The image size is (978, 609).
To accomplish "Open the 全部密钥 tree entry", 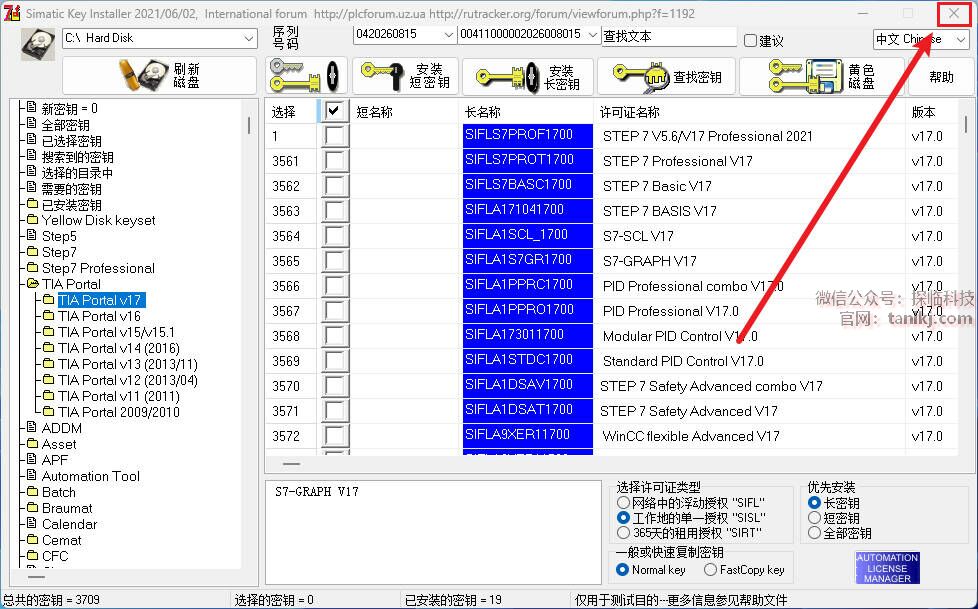I will (x=65, y=125).
